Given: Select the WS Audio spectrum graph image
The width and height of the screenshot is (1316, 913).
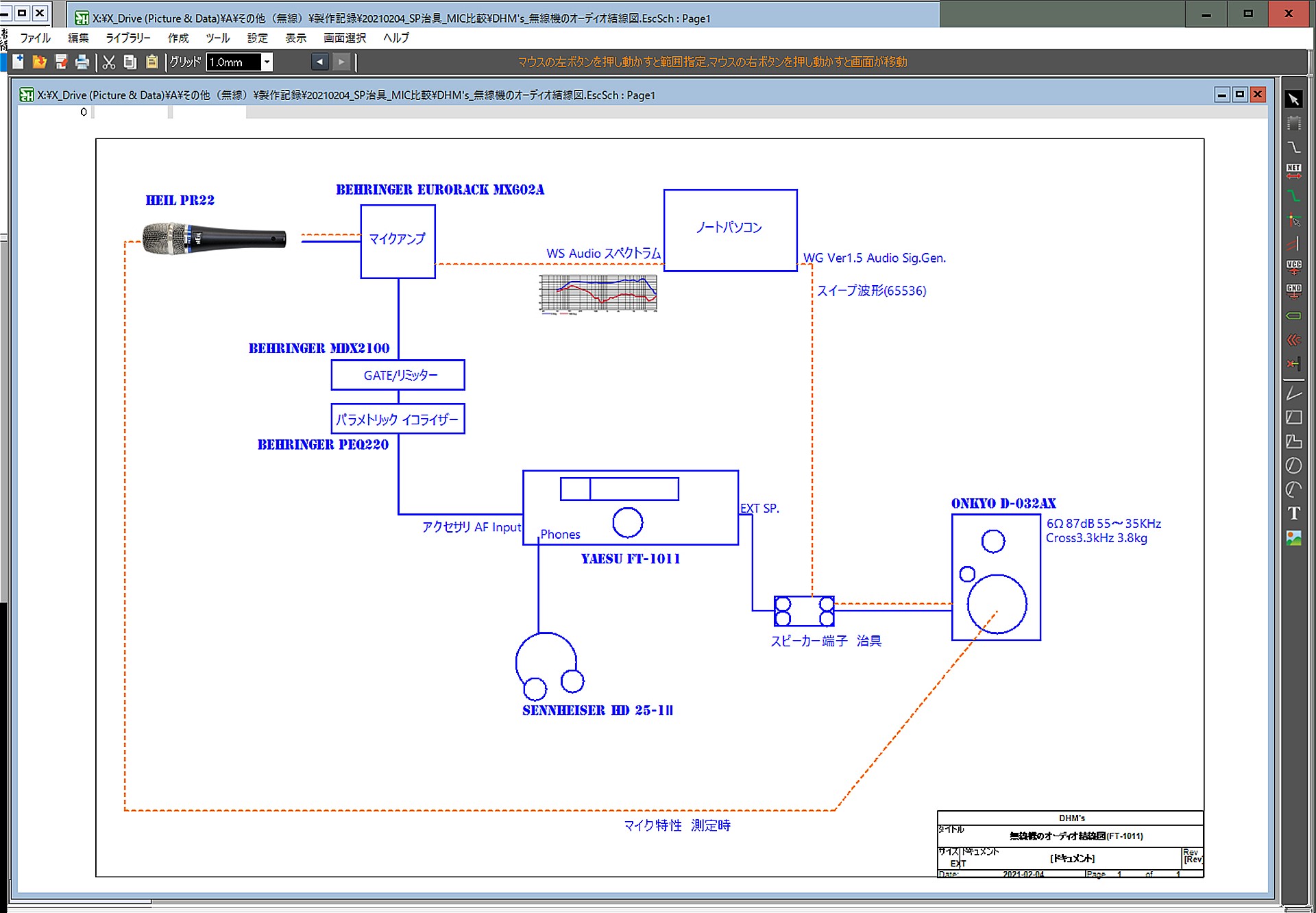Looking at the screenshot, I should click(x=598, y=293).
